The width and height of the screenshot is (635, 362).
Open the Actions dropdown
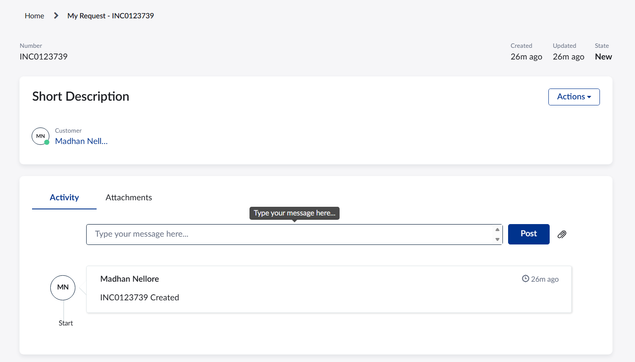pos(574,97)
